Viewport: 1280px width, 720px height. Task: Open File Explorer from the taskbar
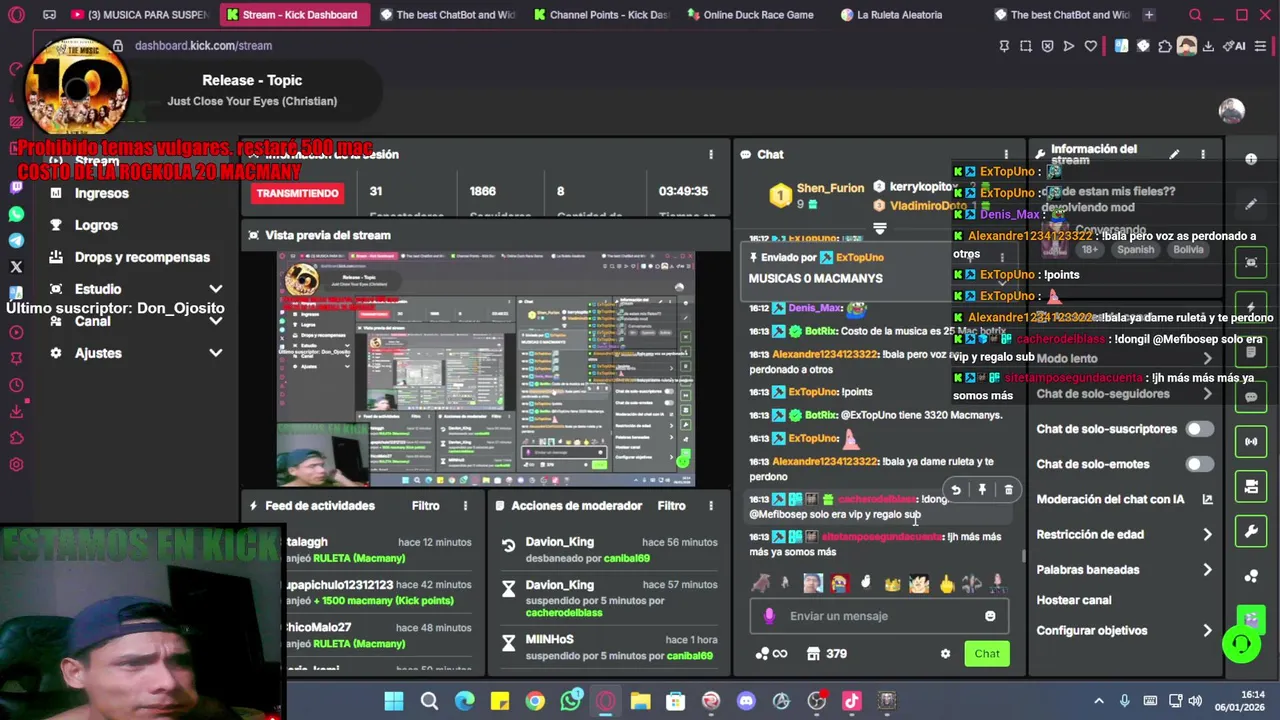(640, 701)
